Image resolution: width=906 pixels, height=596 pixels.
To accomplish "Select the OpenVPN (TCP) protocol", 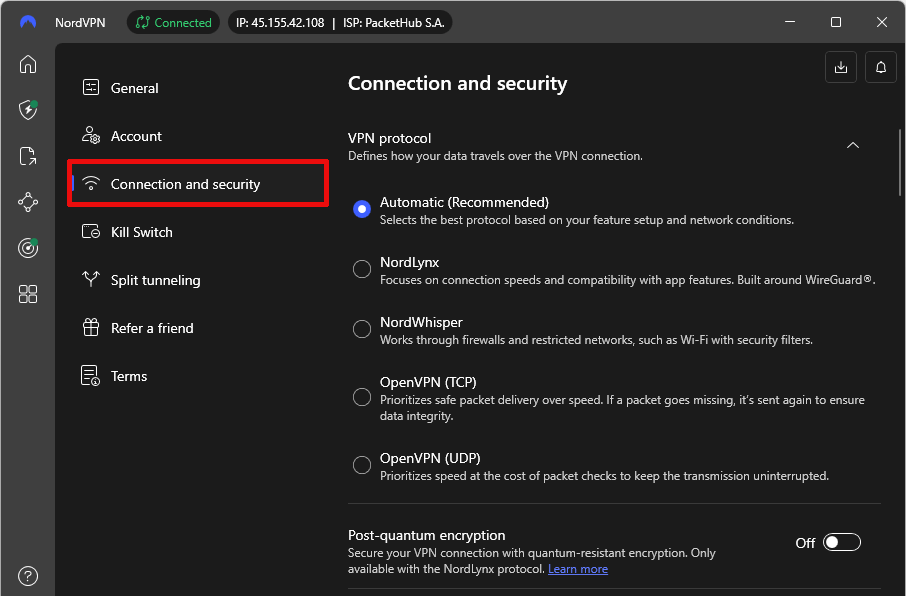I will pos(361,397).
